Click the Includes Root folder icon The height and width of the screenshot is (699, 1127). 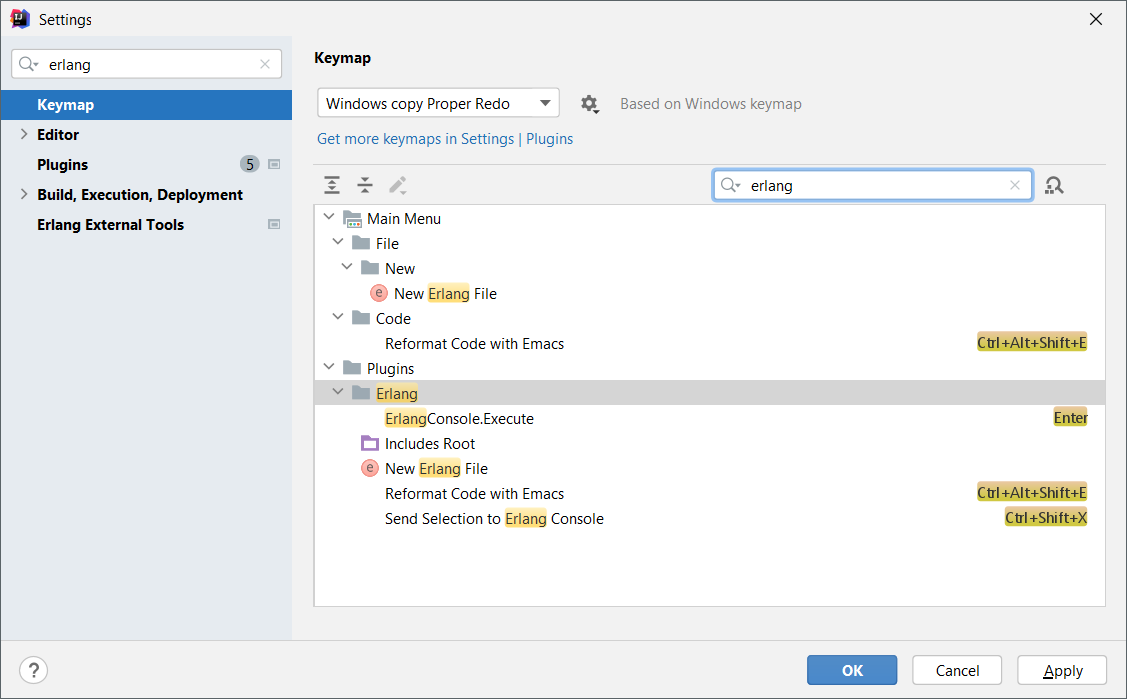369,443
